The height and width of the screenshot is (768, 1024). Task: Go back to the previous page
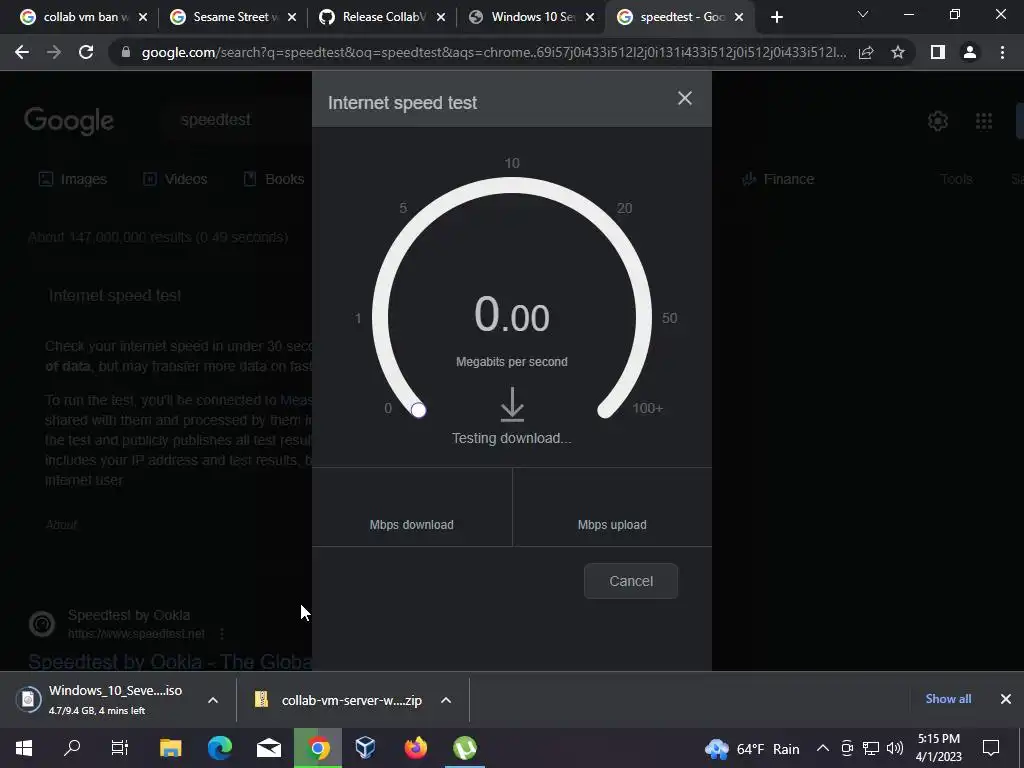(x=22, y=52)
